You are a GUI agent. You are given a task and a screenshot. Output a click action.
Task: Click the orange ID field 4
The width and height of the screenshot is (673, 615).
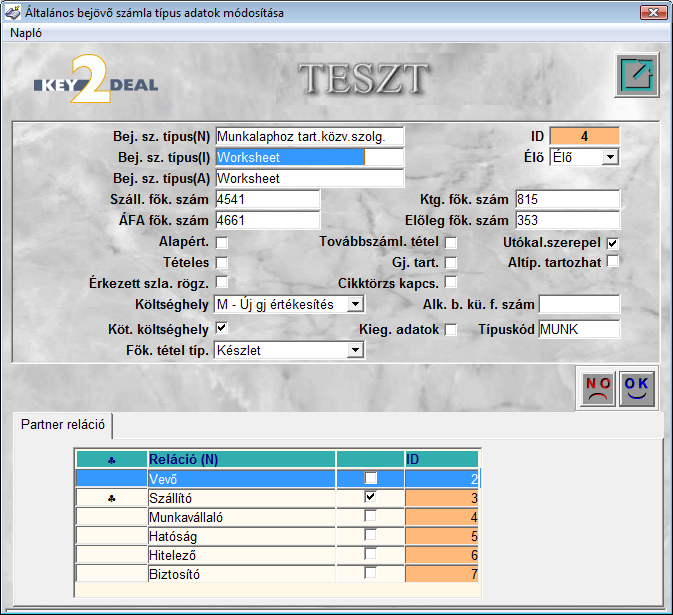585,136
